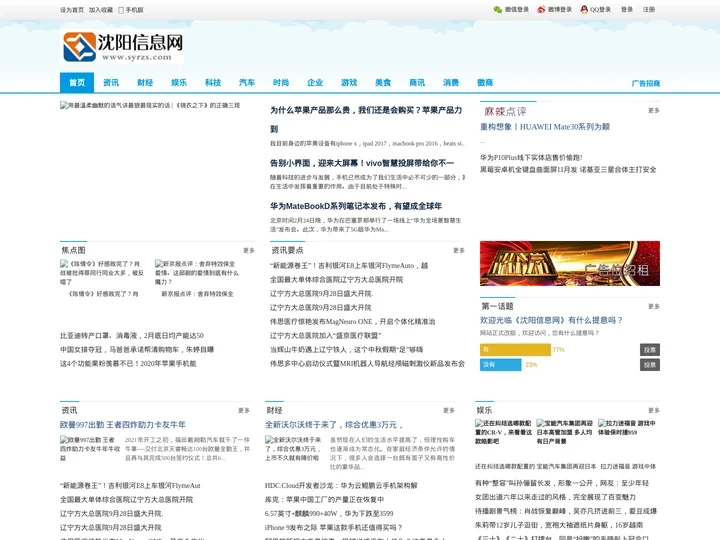Open 库克：苹果中国工厂 article
This screenshot has height=540, width=720.
[324, 500]
